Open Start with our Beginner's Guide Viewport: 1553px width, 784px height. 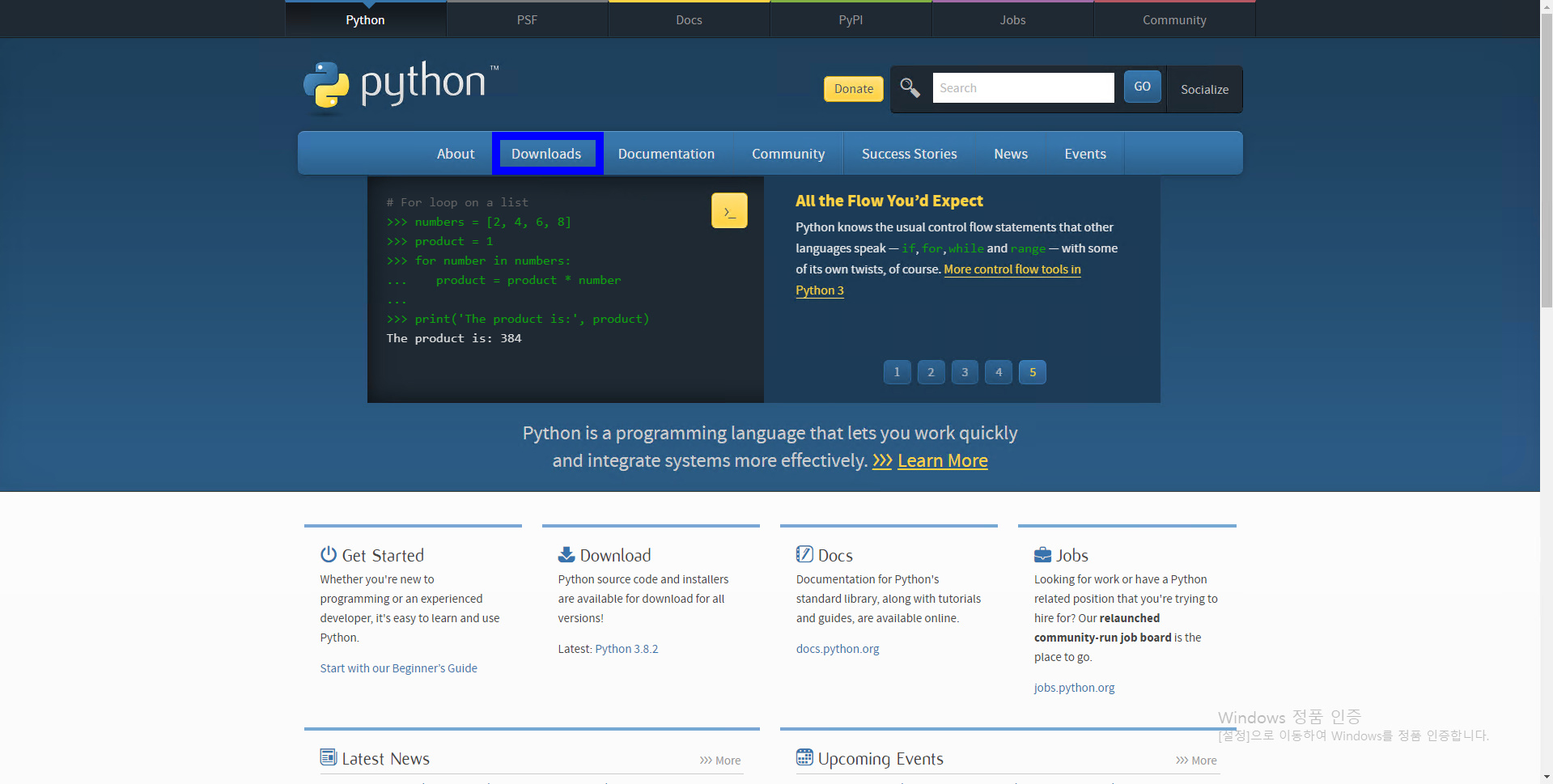(398, 668)
